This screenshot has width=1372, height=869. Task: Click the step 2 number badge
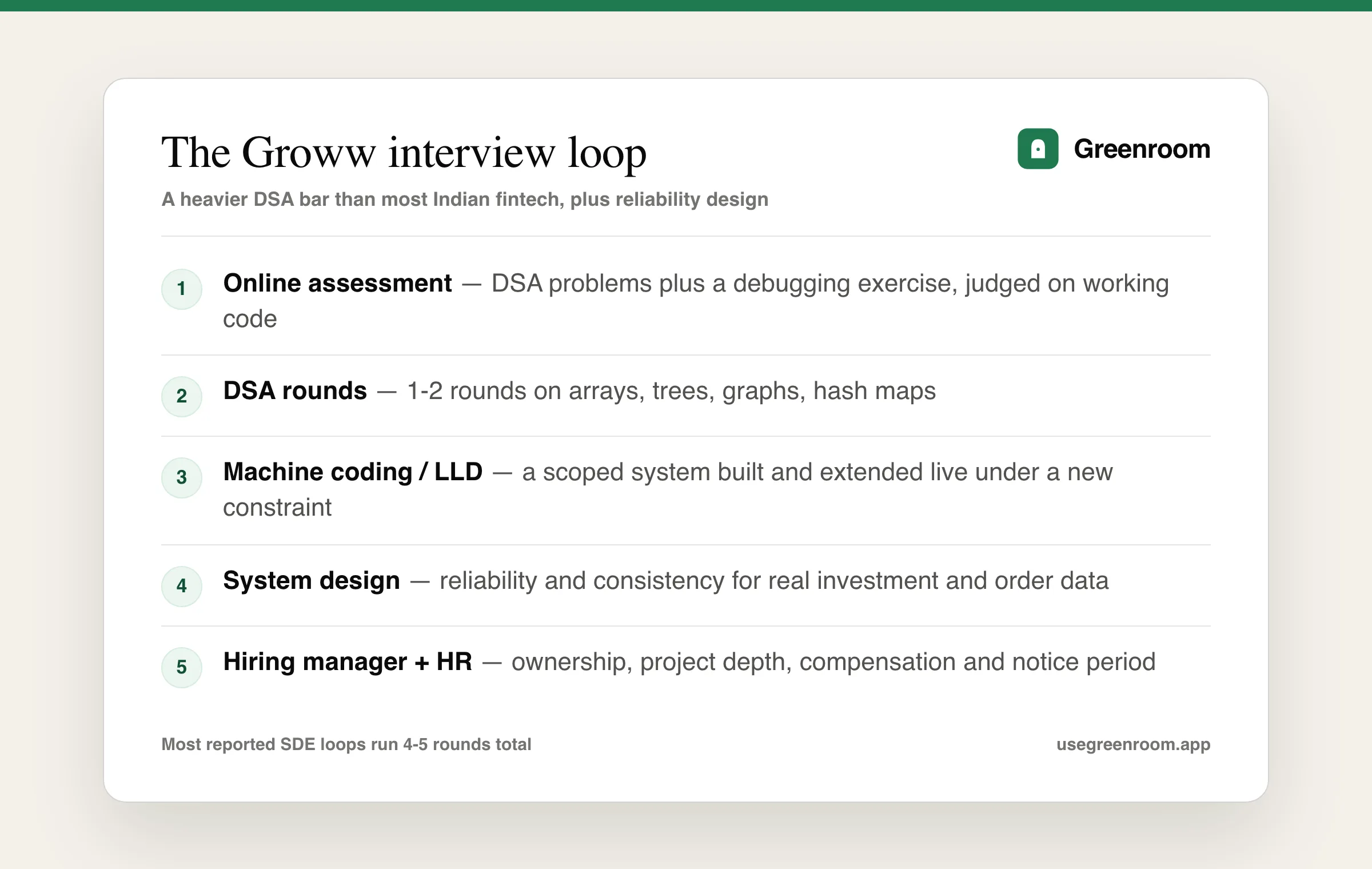(182, 396)
